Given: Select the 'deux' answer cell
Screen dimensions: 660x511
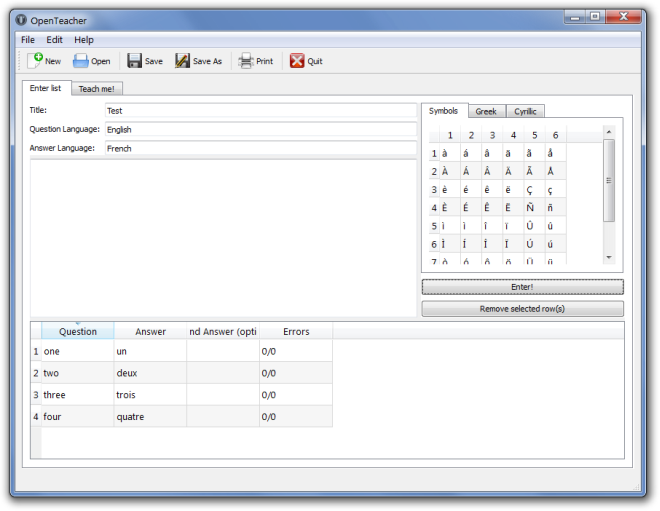Looking at the screenshot, I should click(x=150, y=373).
